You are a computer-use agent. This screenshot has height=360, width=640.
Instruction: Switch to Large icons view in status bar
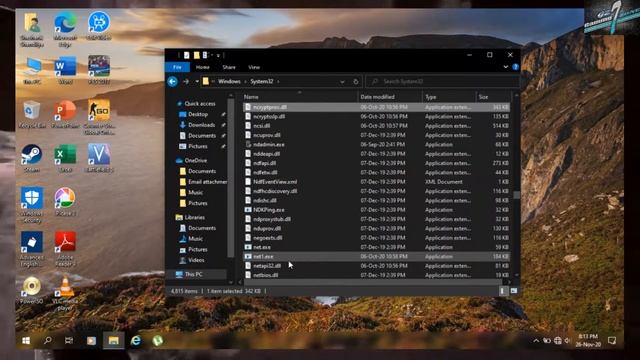coord(513,291)
